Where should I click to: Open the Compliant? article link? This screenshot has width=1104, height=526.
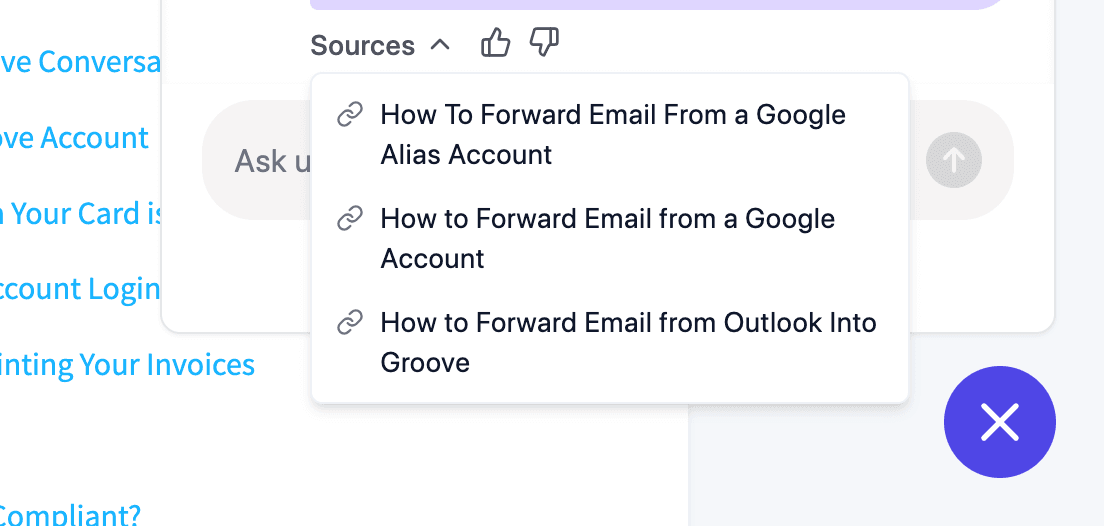point(70,516)
